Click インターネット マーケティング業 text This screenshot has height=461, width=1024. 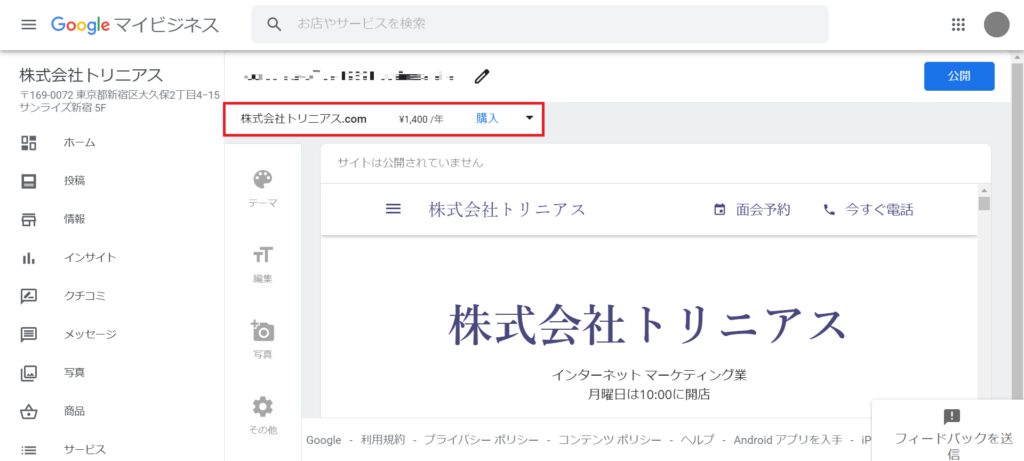pyautogui.click(x=649, y=375)
